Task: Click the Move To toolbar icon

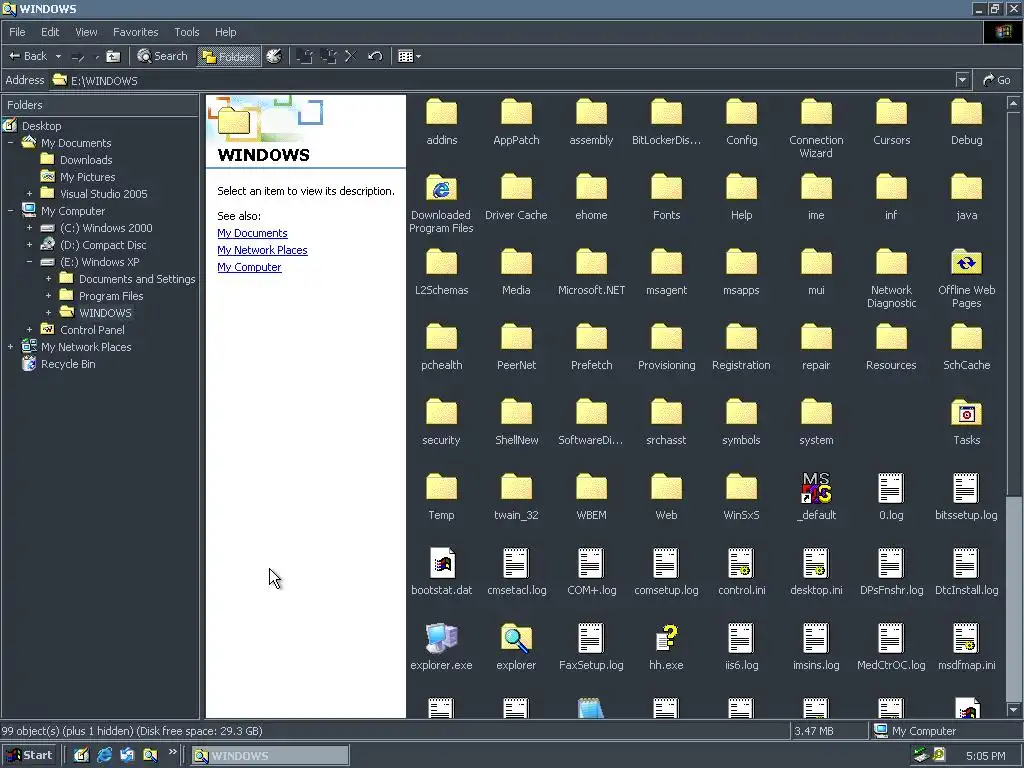Action: tap(304, 56)
